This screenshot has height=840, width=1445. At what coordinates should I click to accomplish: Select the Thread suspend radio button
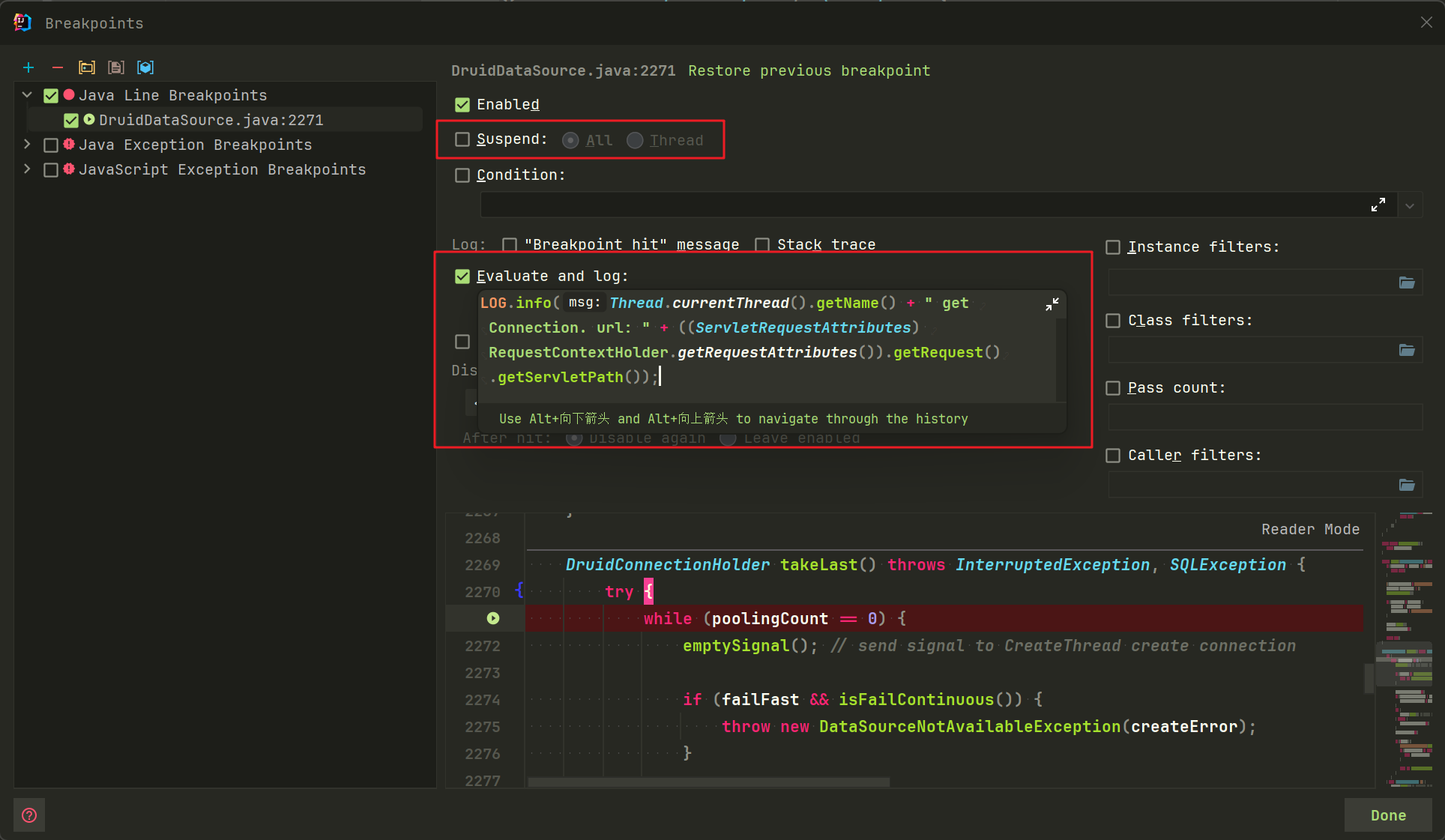pyautogui.click(x=635, y=140)
